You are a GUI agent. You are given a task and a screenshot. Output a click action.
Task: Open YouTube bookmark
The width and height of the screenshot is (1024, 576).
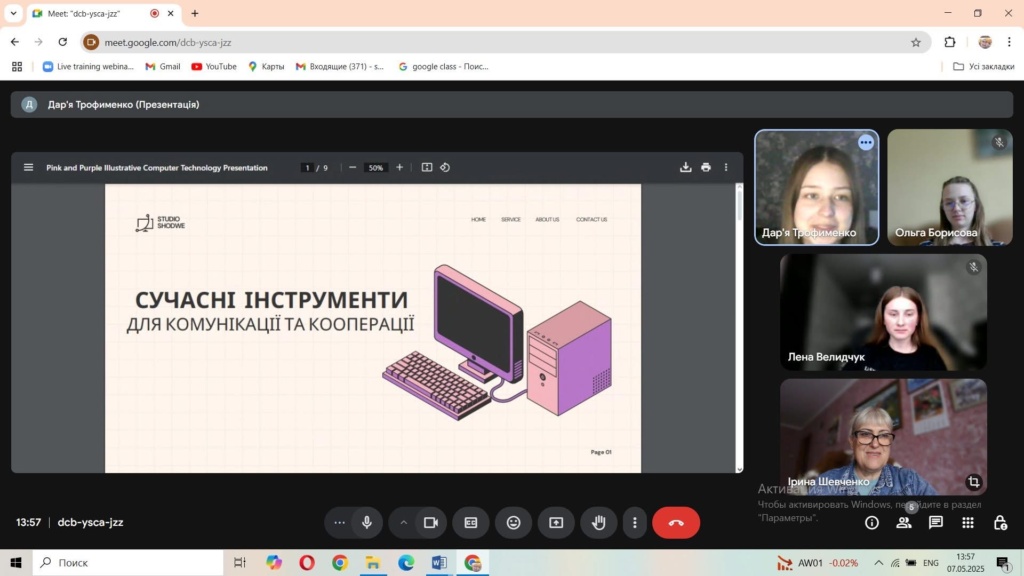[214, 67]
